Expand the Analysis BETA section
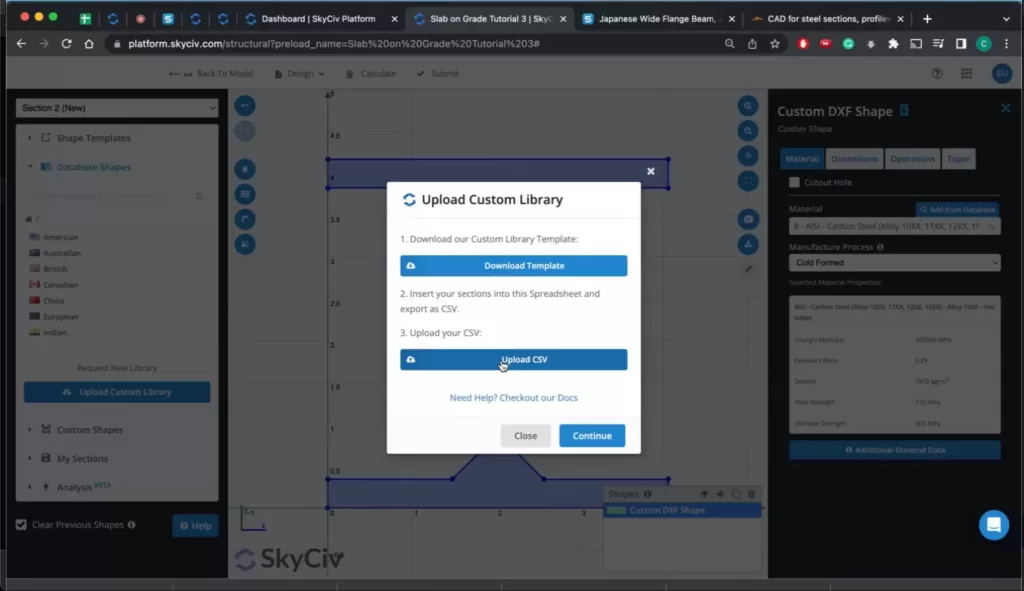Viewport: 1024px width, 591px height. (x=83, y=487)
